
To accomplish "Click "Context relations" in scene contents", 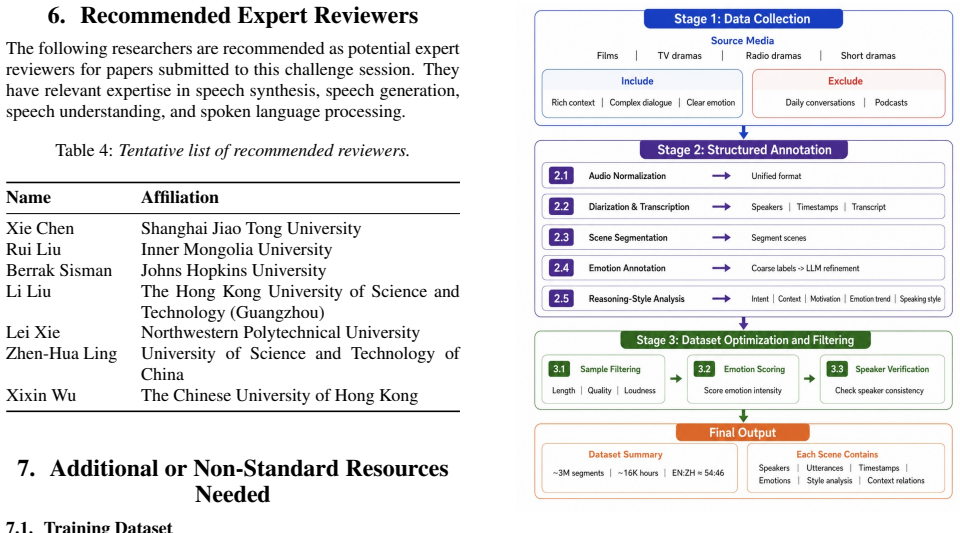I will pyautogui.click(x=896, y=480).
